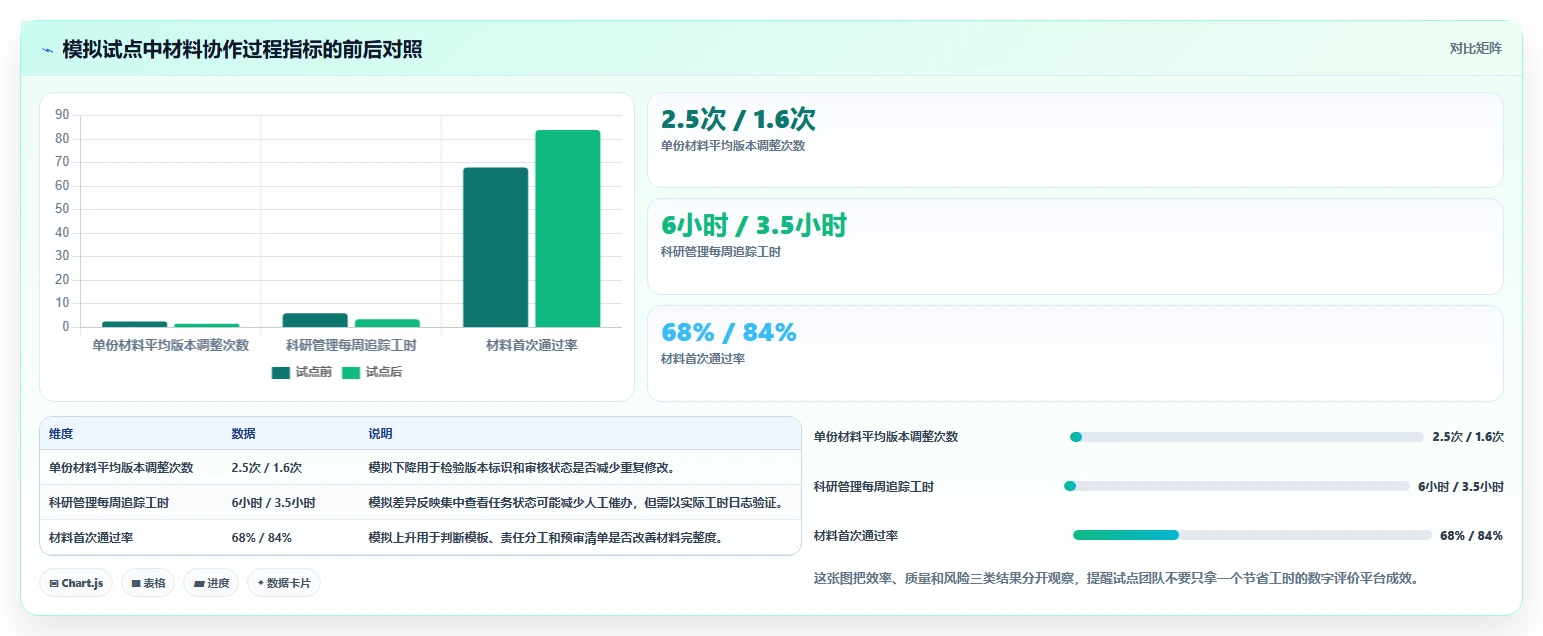Click the 维度 column header
The width and height of the screenshot is (1543, 636).
[61, 434]
